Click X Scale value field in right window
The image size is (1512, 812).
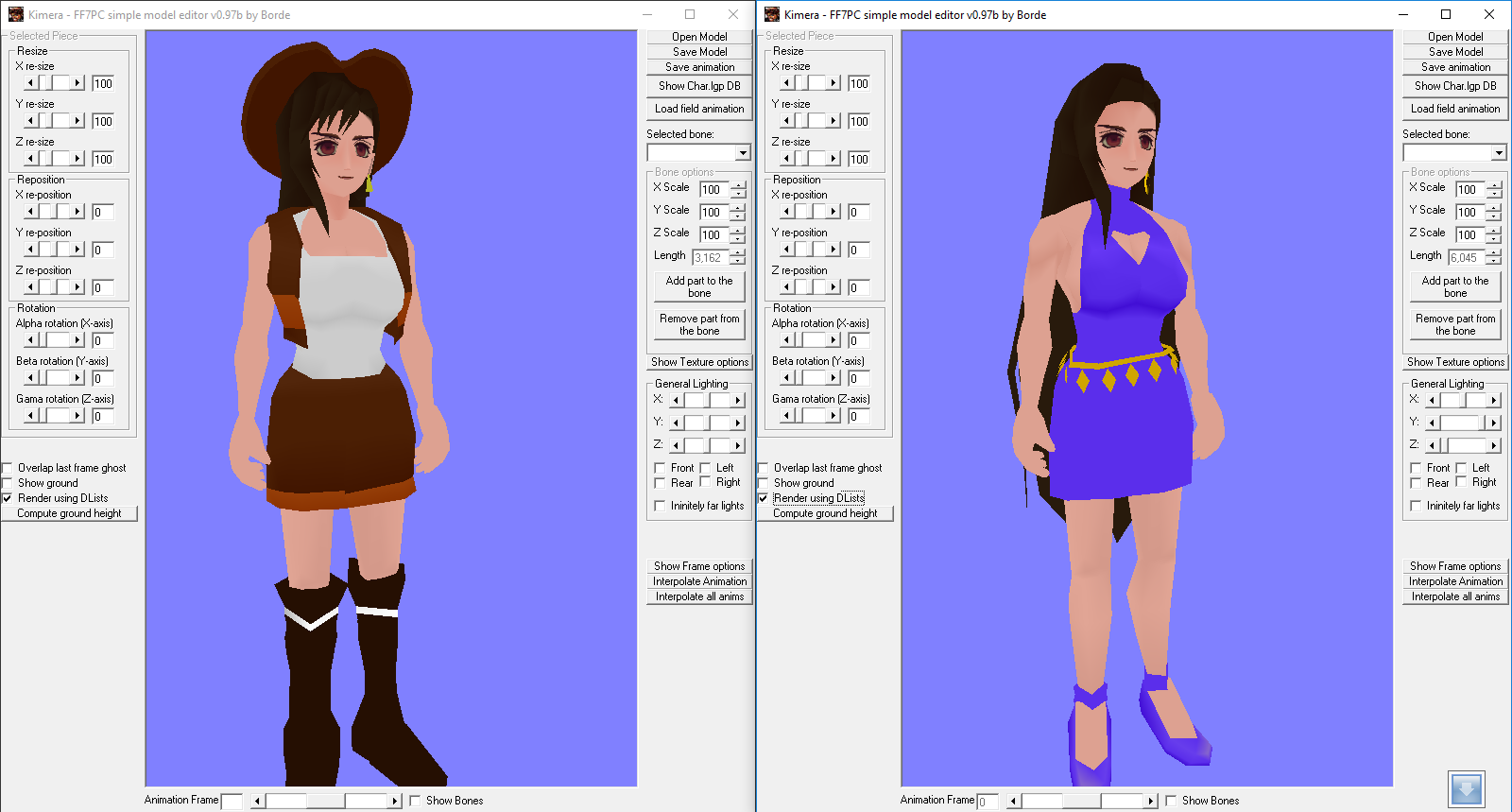pos(1470,189)
